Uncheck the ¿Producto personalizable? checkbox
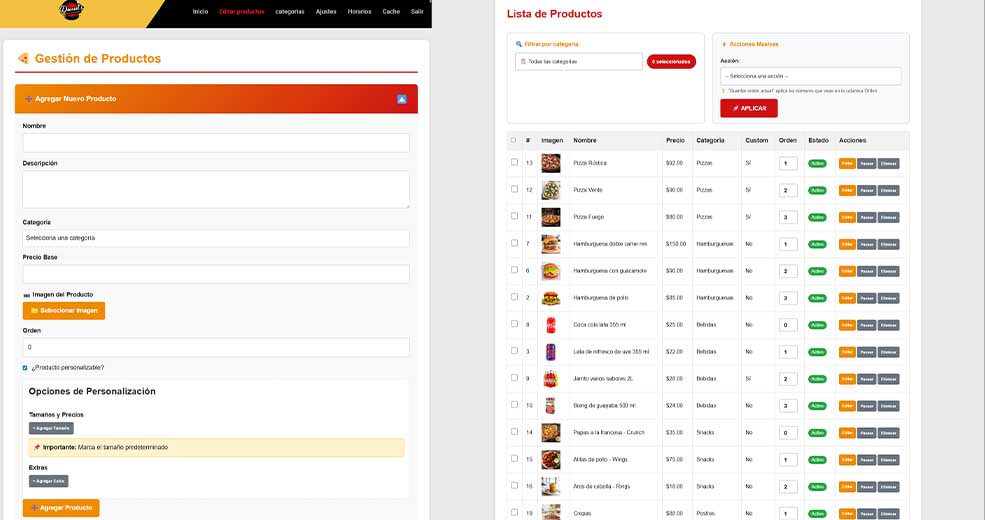The image size is (985, 520). point(25,368)
